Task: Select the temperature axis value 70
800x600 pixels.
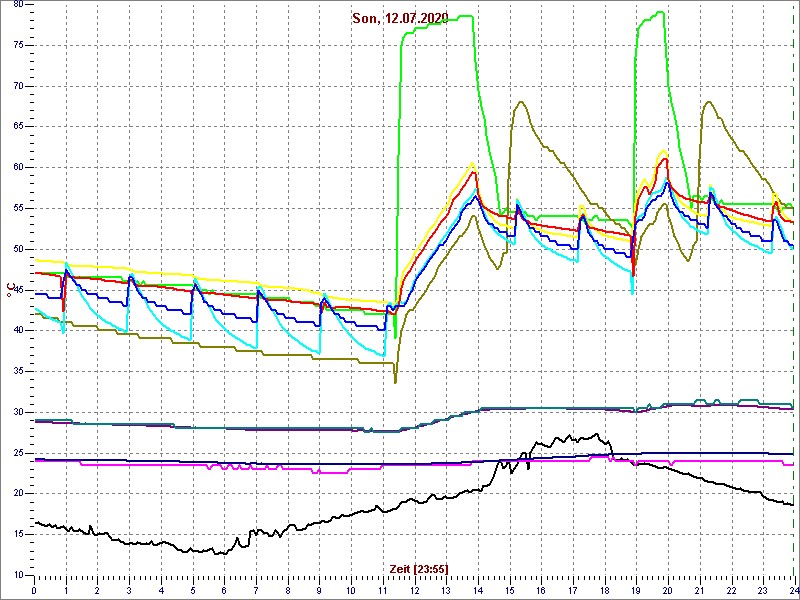Action: [x=18, y=86]
